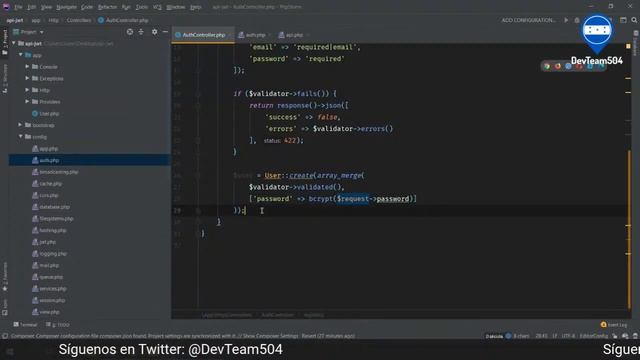Image resolution: width=640 pixels, height=360 pixels.
Task: Click api-jwt breadcrumb in navigation bar
Action: pyautogui.click(x=15, y=20)
